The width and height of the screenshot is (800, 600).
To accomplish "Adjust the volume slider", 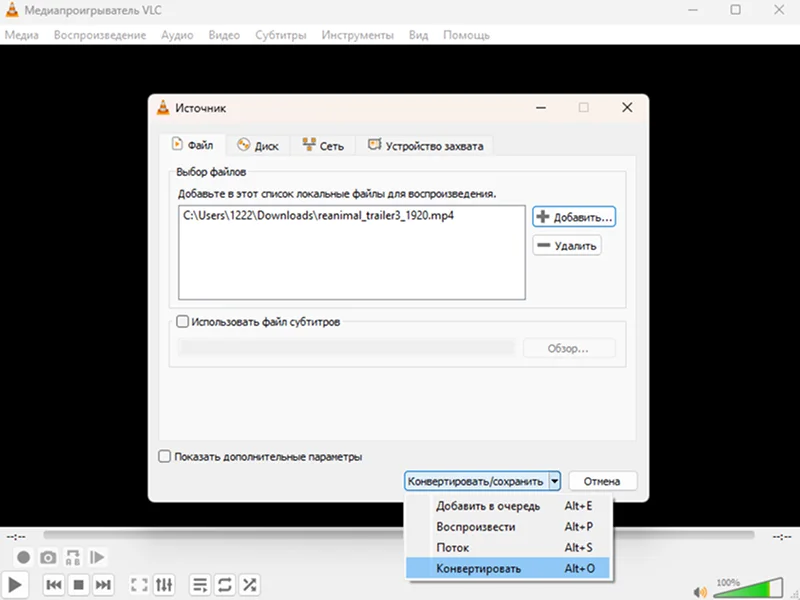I will (748, 588).
